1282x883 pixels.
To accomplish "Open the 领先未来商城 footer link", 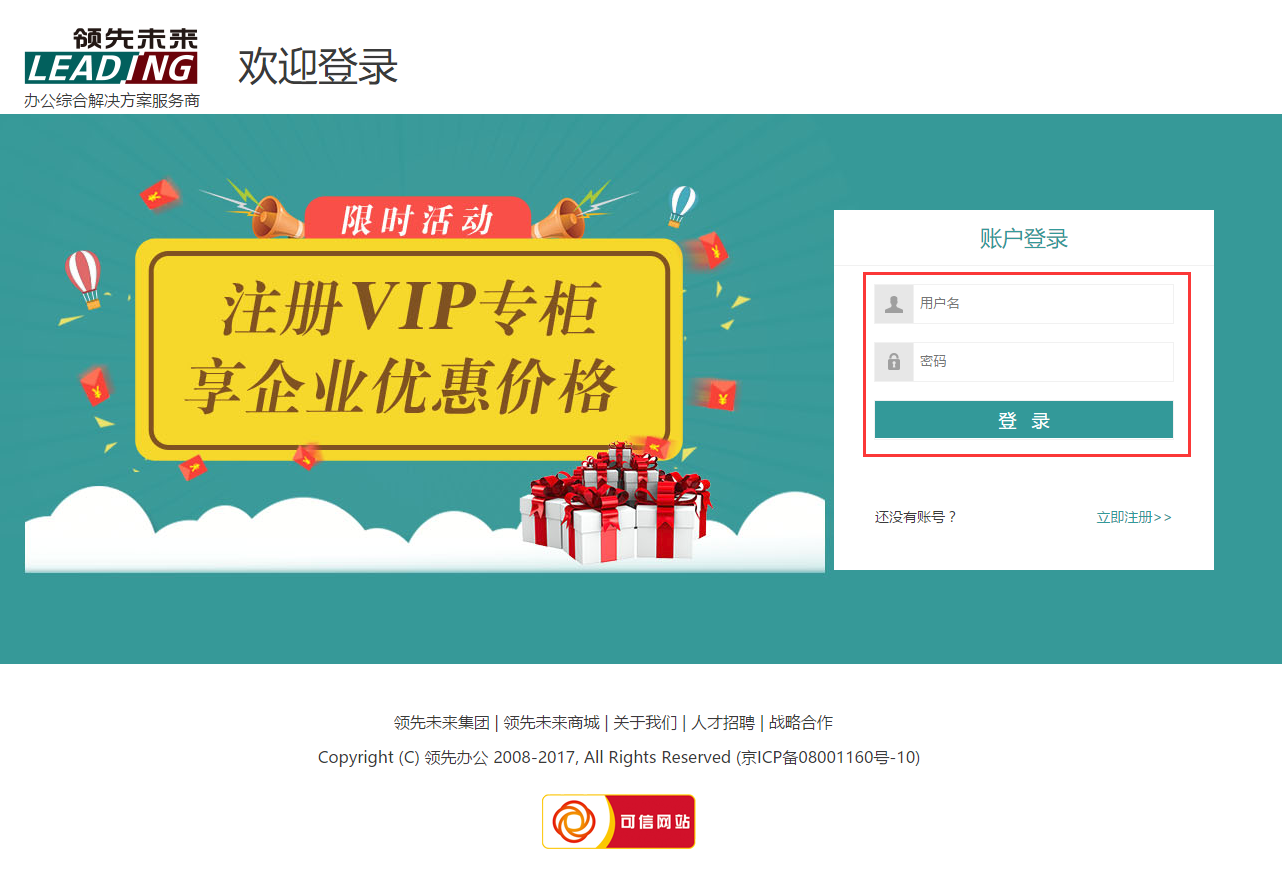I will (551, 722).
